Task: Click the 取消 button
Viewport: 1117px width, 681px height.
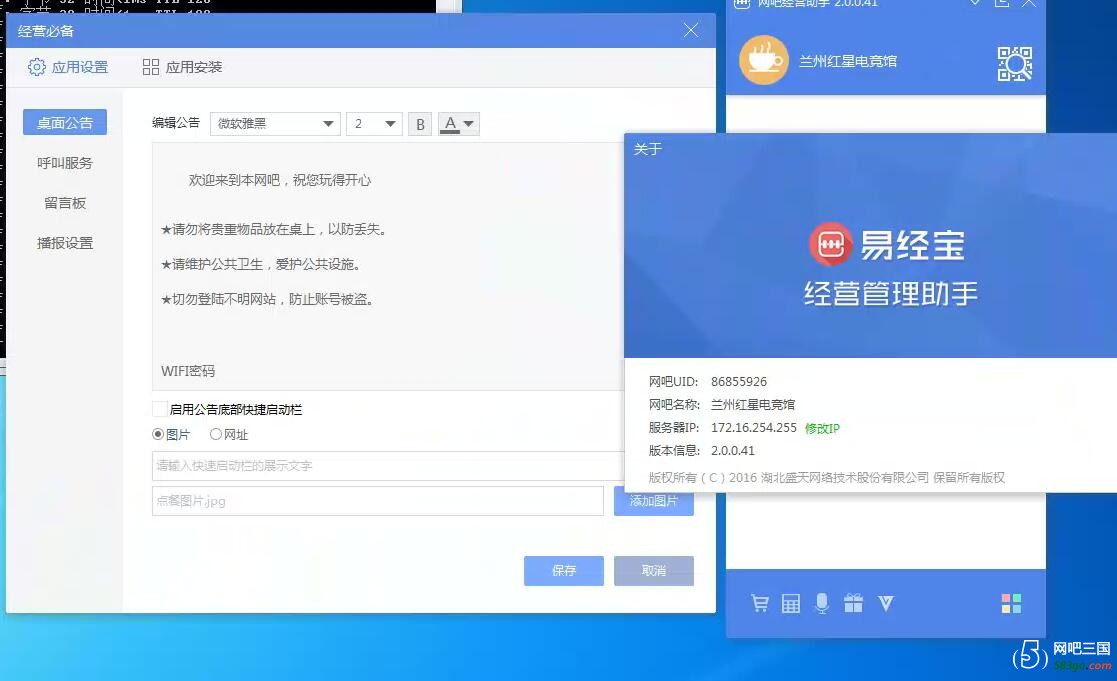Action: 654,571
